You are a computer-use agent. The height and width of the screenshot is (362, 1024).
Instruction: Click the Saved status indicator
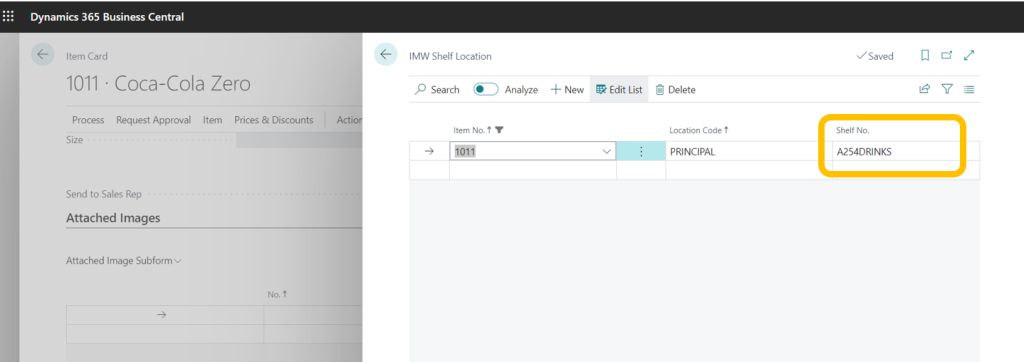(x=874, y=56)
